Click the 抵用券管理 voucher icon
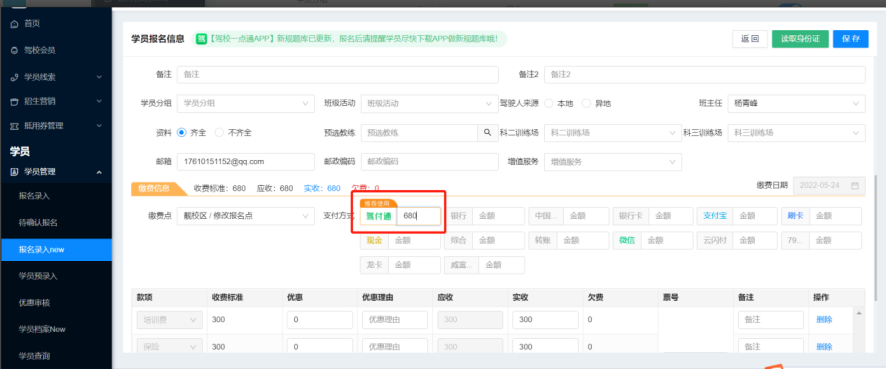The width and height of the screenshot is (886, 369). 15,126
